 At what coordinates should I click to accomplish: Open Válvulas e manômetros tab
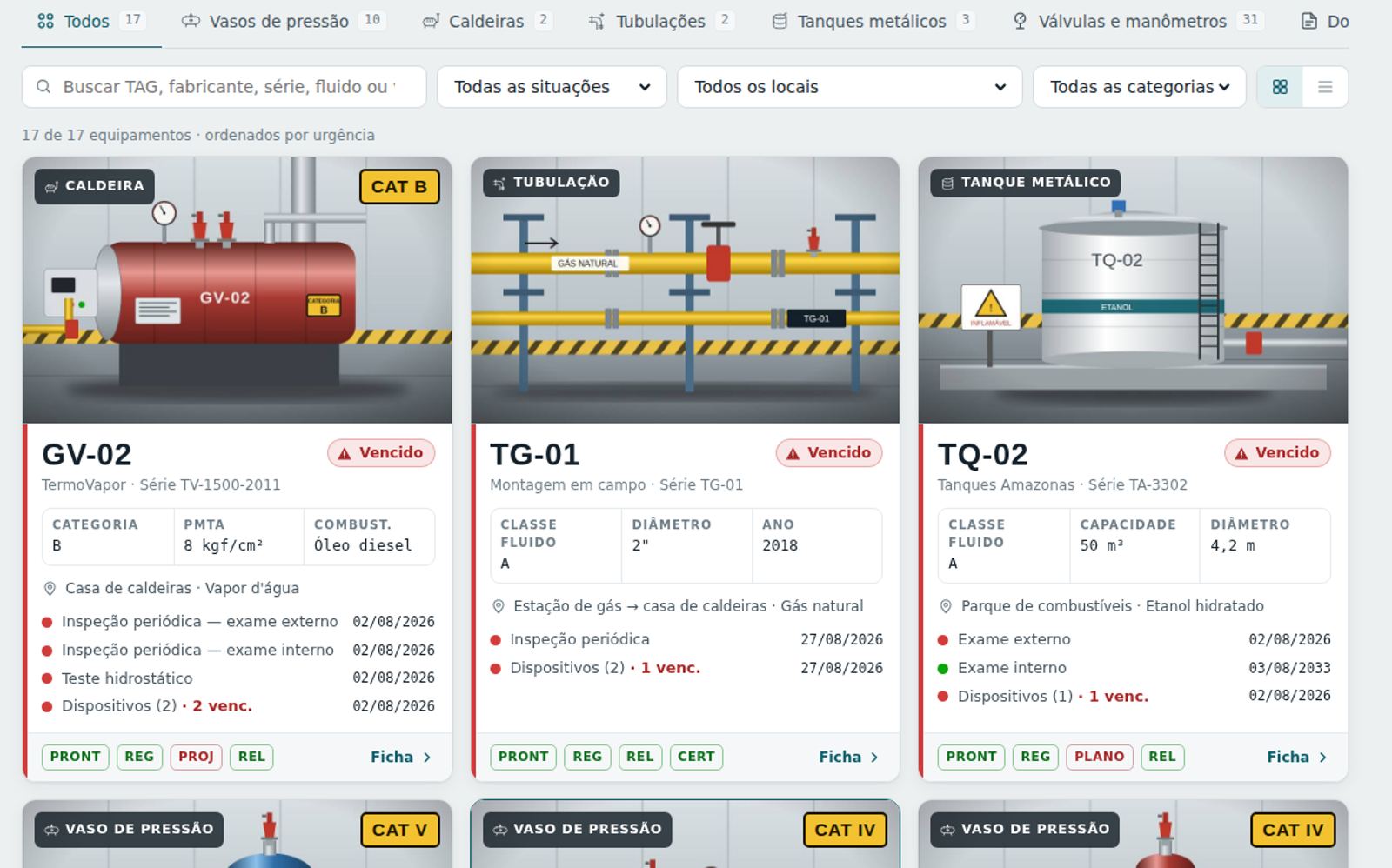coord(1138,21)
